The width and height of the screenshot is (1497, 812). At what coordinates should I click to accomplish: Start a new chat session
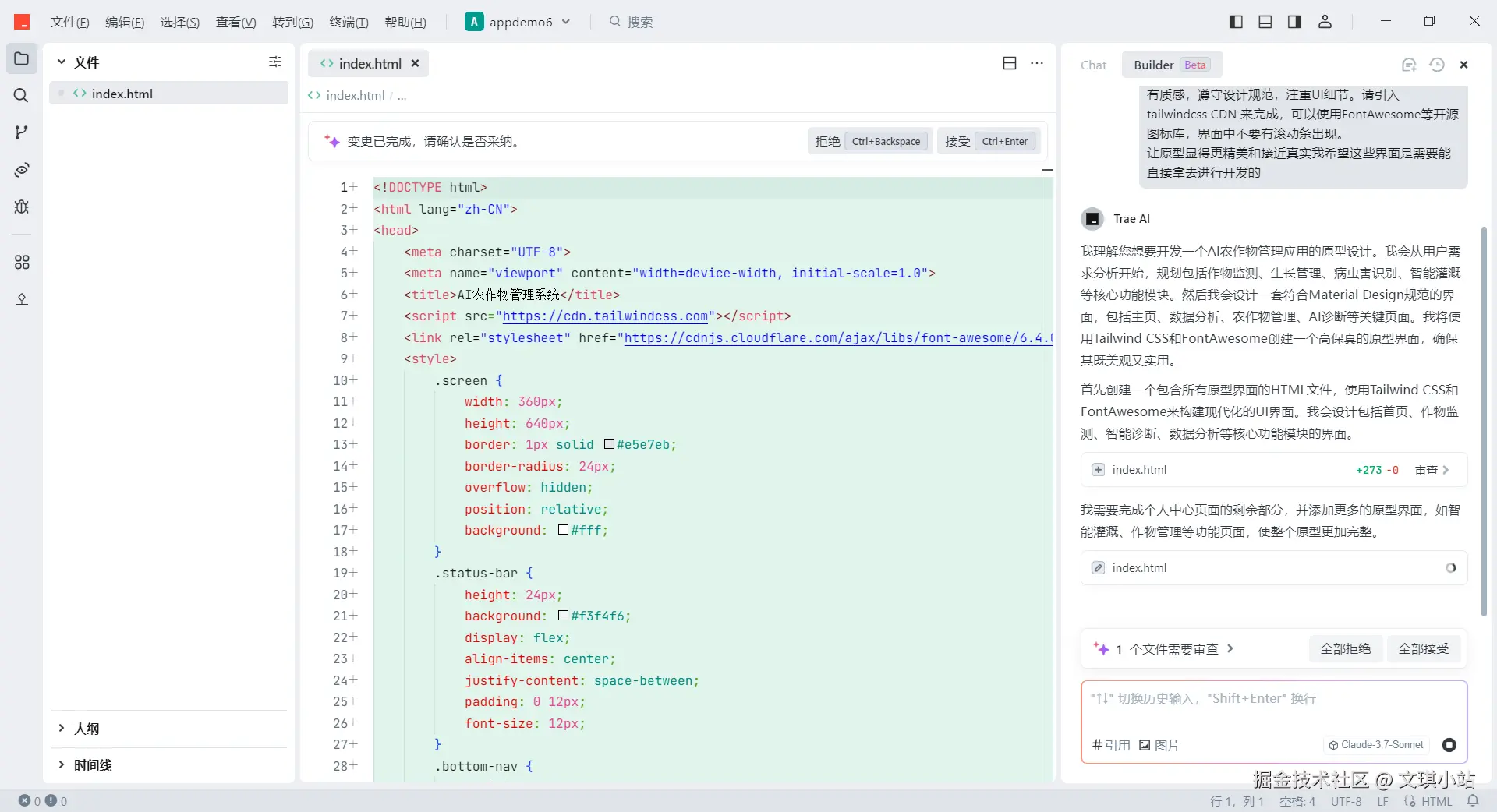point(1409,65)
